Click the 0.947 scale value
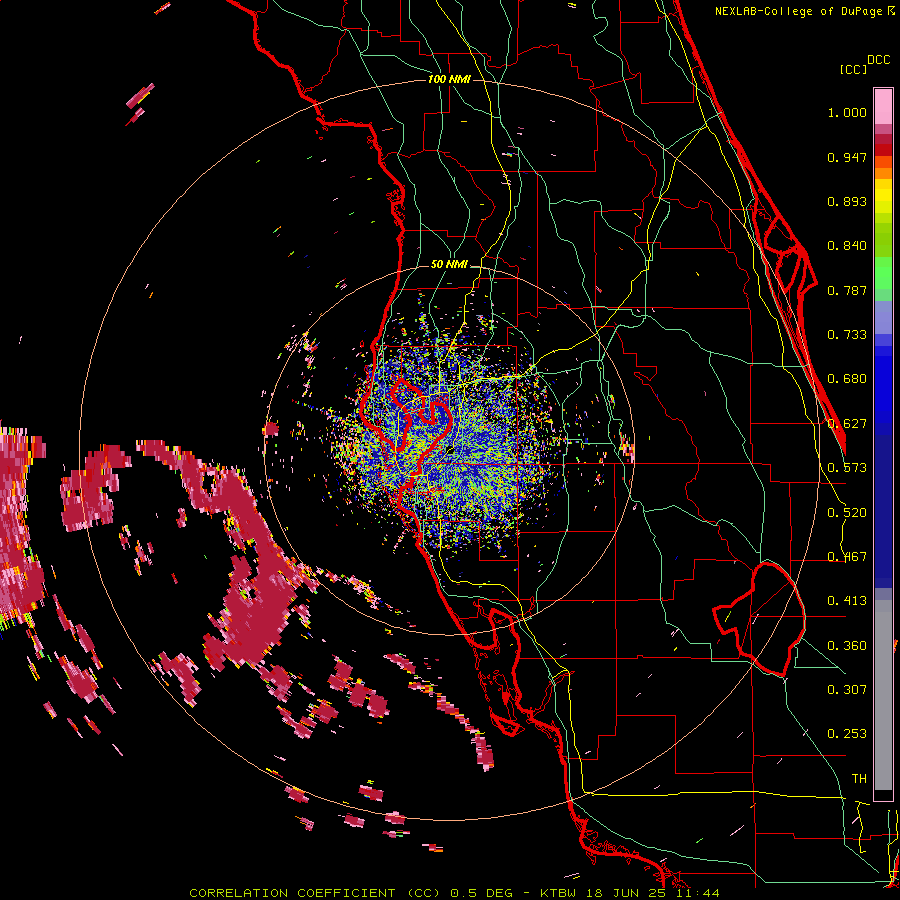The image size is (900, 900). [847, 157]
